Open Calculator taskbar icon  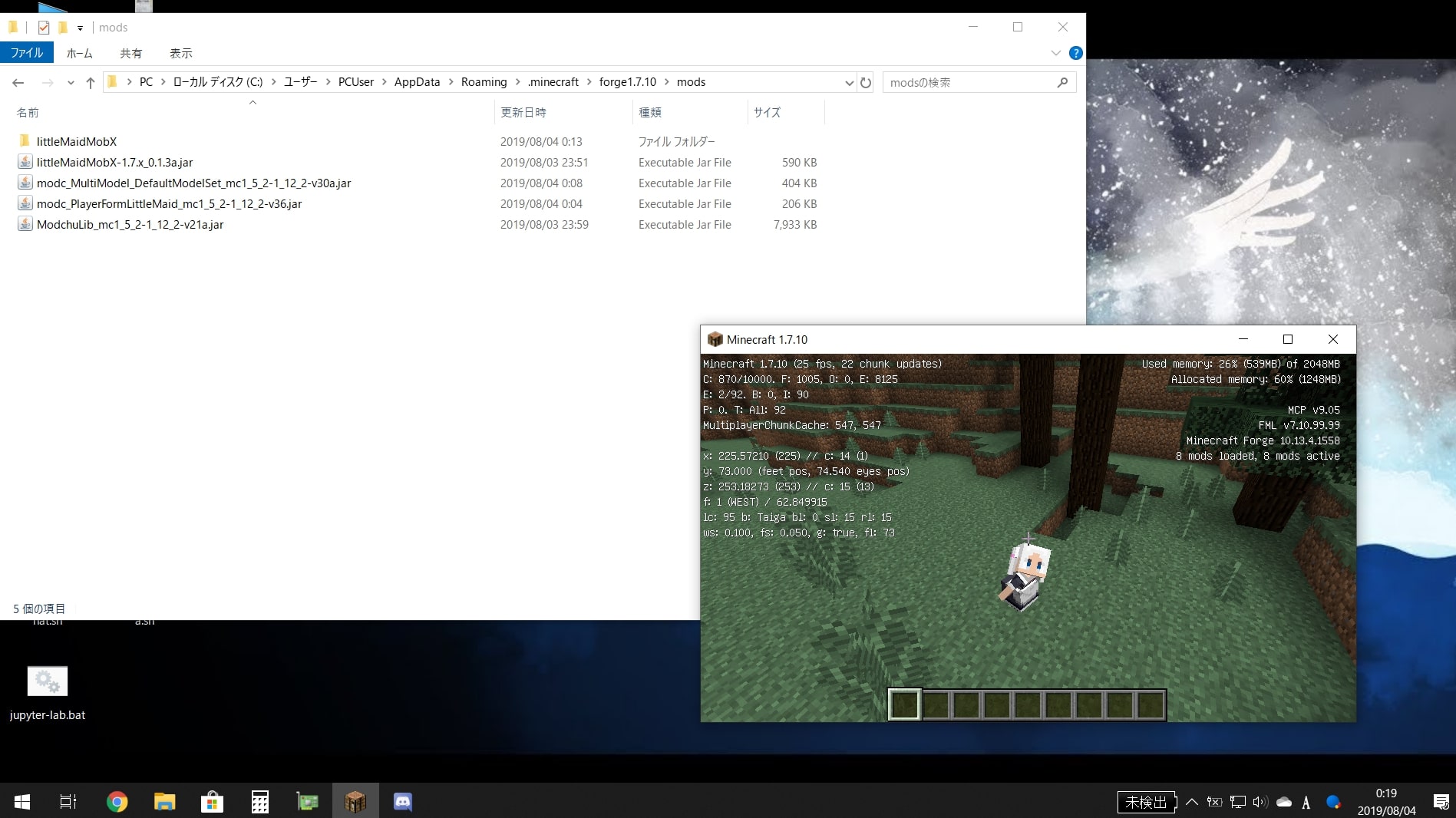click(x=260, y=801)
